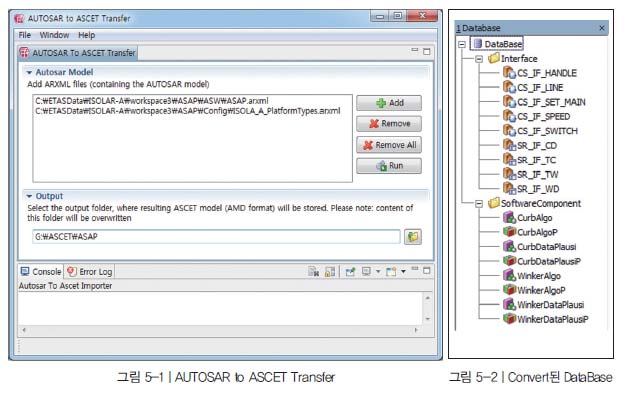This screenshot has height=402, width=630.
Task: Select the Interface folder icon
Action: pos(494,58)
